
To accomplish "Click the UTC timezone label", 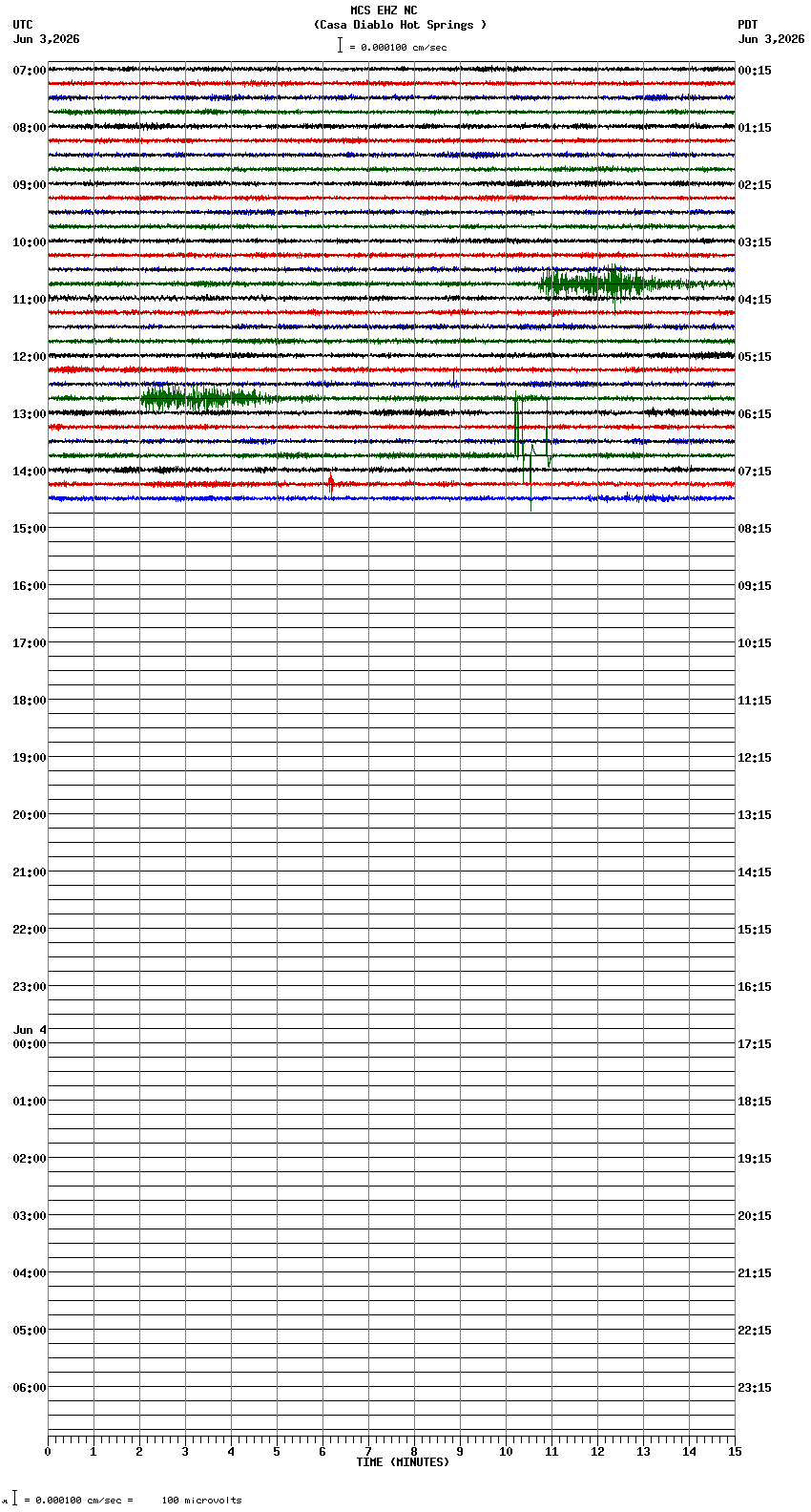I will [23, 25].
